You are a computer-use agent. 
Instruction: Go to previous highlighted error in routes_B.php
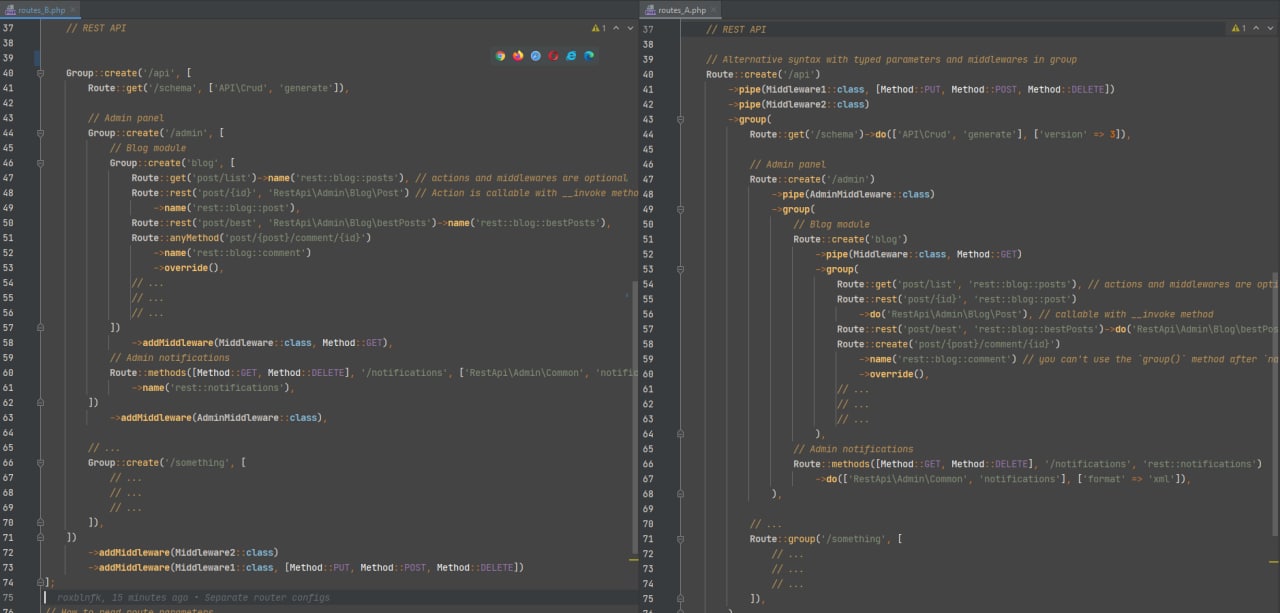pos(614,29)
